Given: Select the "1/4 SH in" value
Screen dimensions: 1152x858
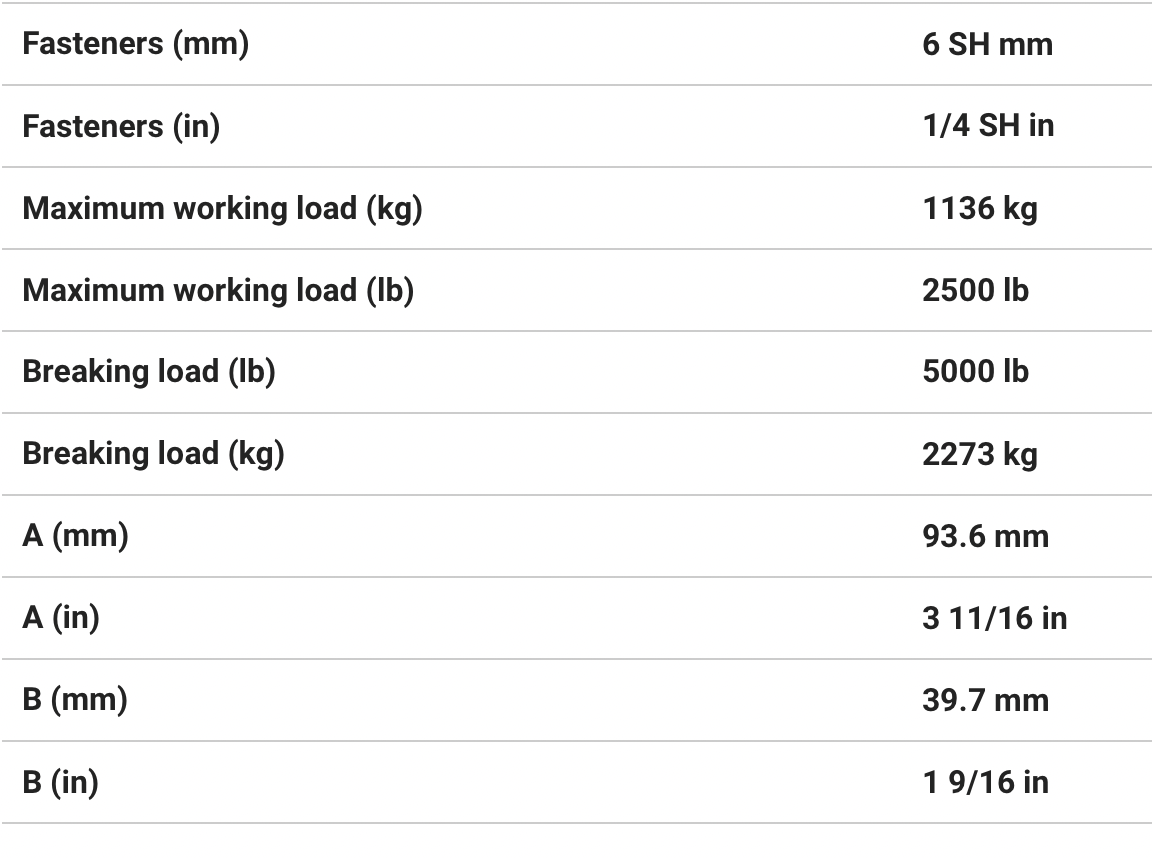Looking at the screenshot, I should 988,126.
